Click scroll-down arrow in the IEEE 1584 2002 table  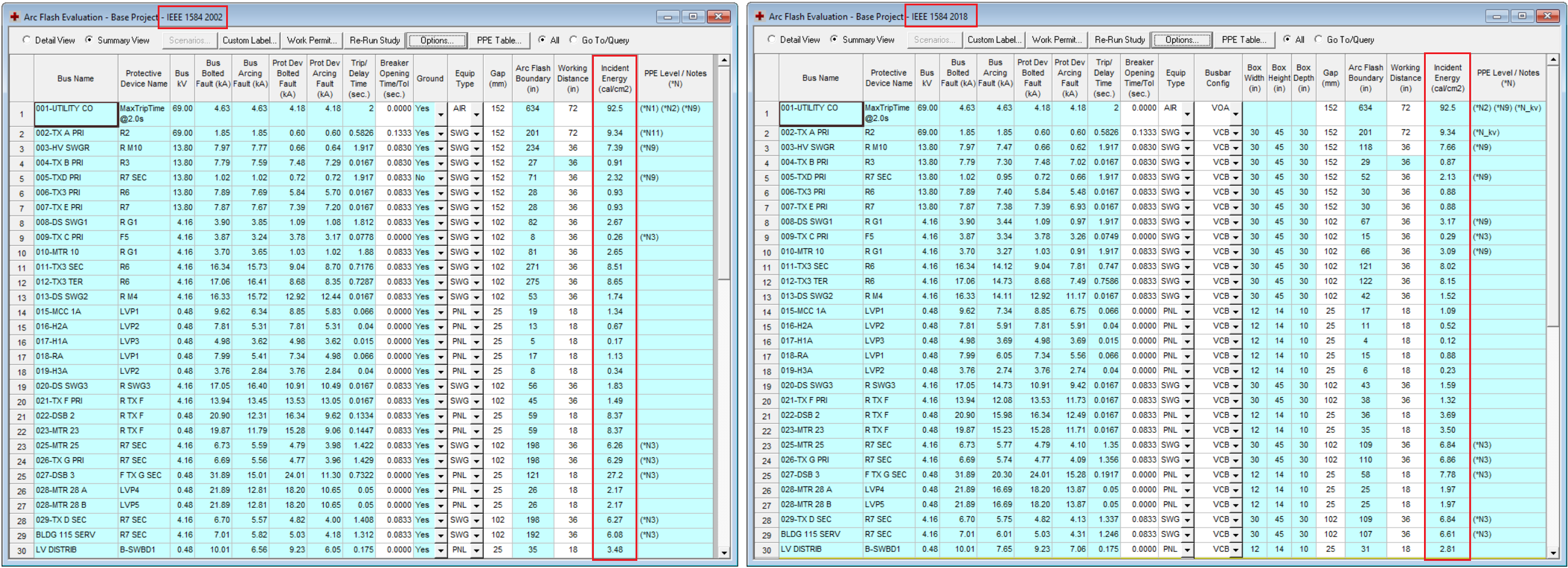[x=724, y=552]
